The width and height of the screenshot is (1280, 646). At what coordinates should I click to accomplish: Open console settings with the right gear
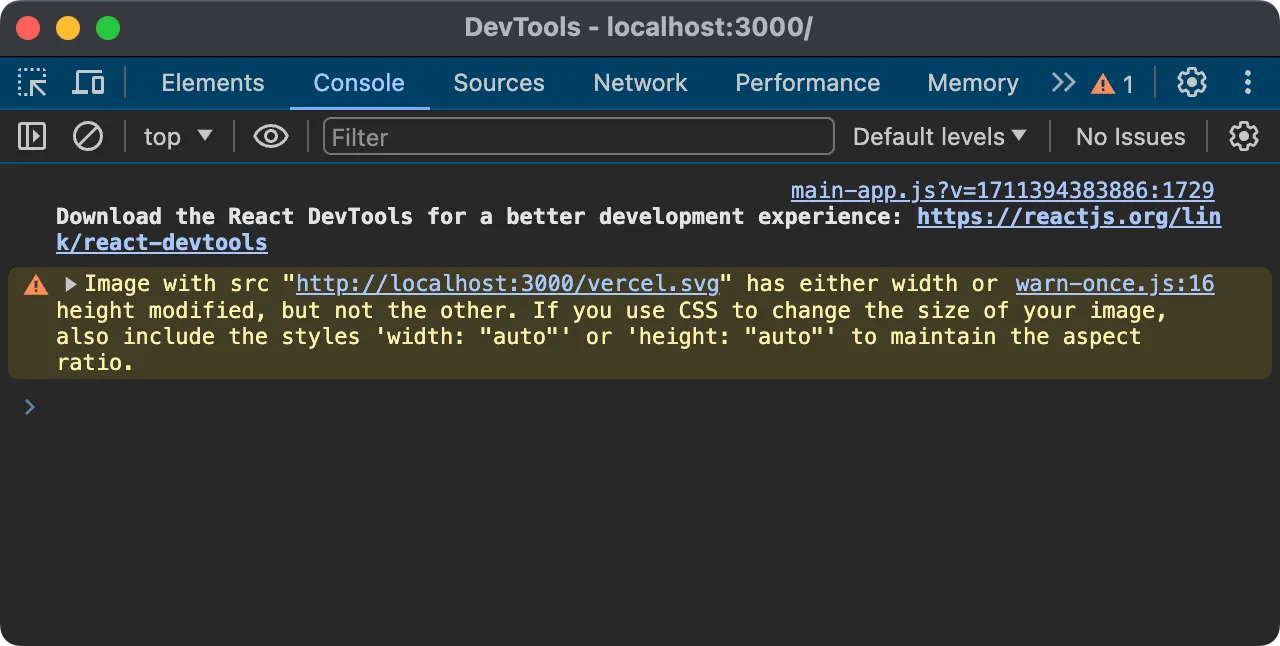1243,136
